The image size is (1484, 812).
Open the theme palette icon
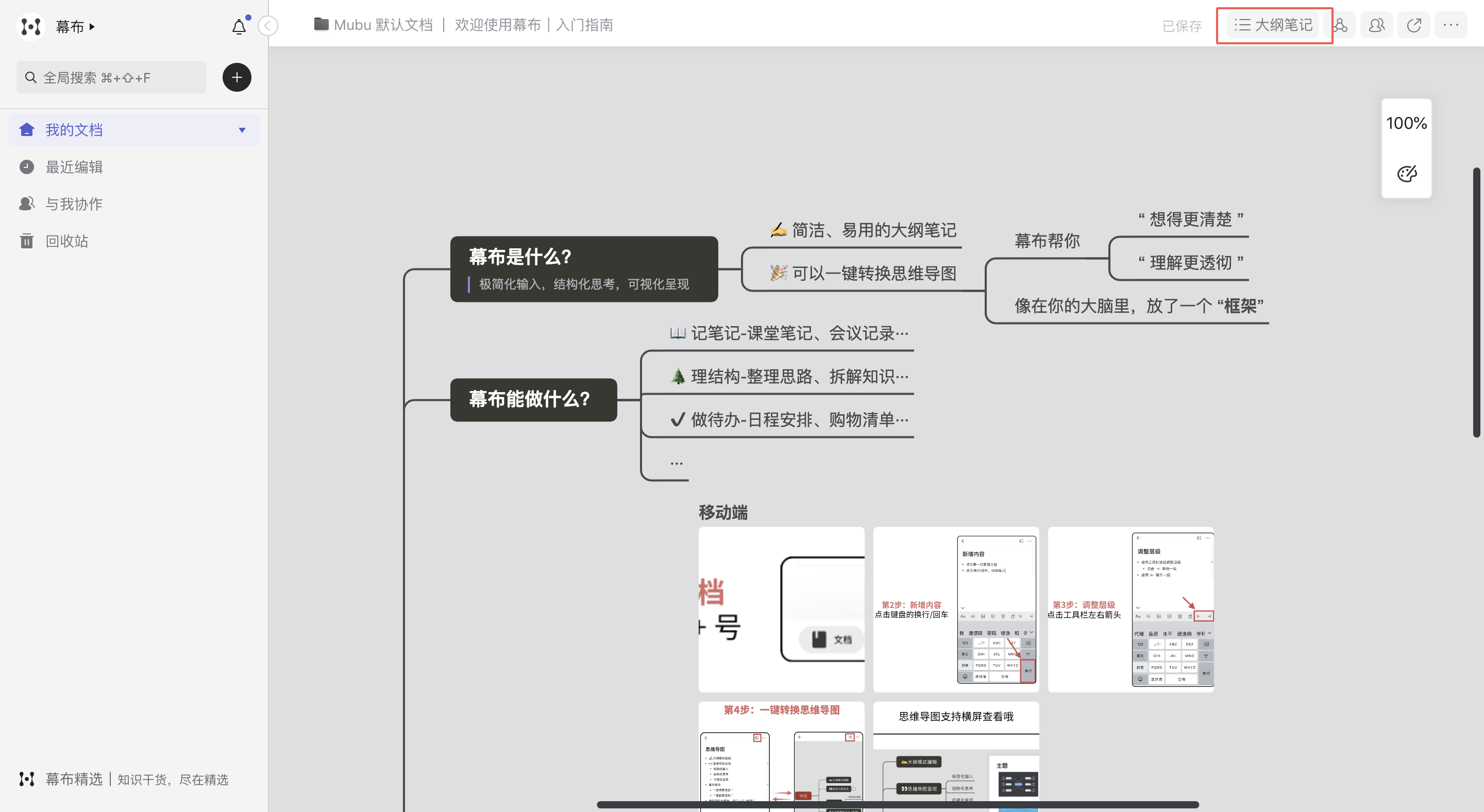click(x=1407, y=173)
